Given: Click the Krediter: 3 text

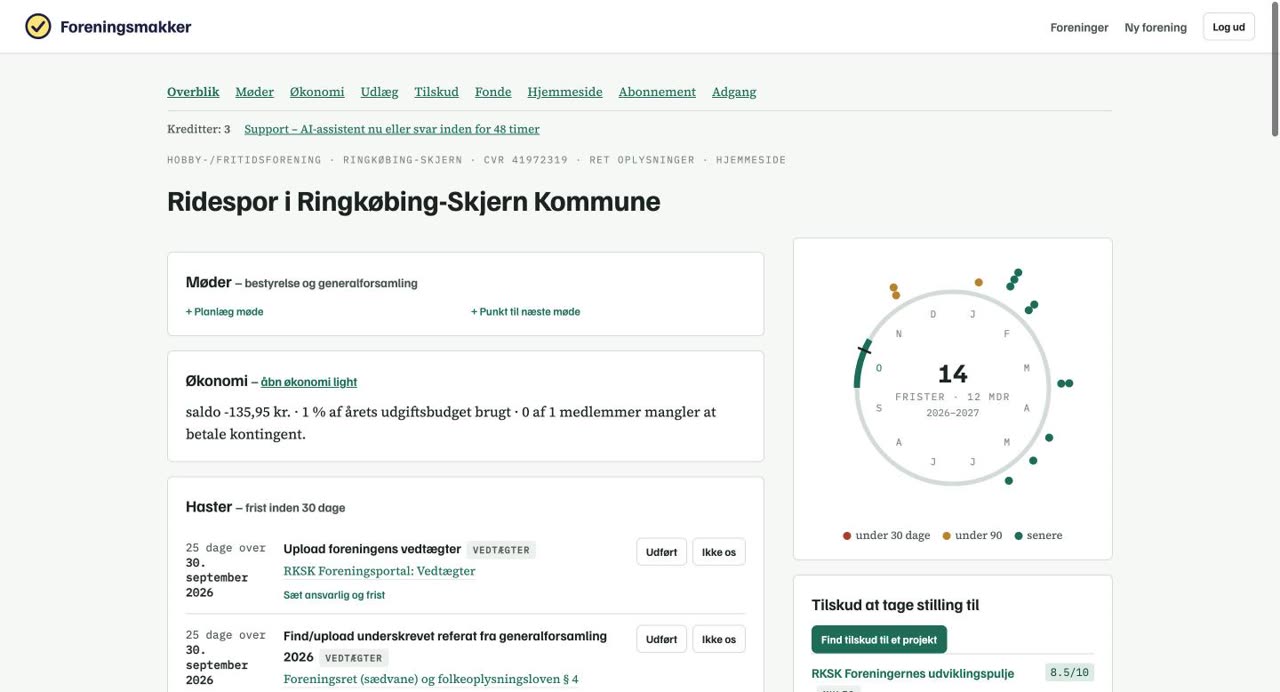Looking at the screenshot, I should (x=199, y=129).
